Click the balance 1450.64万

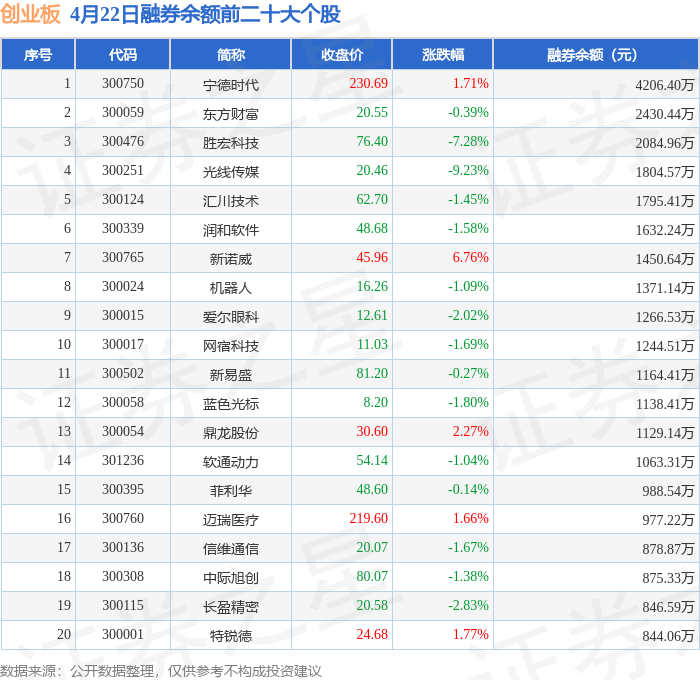(665, 259)
